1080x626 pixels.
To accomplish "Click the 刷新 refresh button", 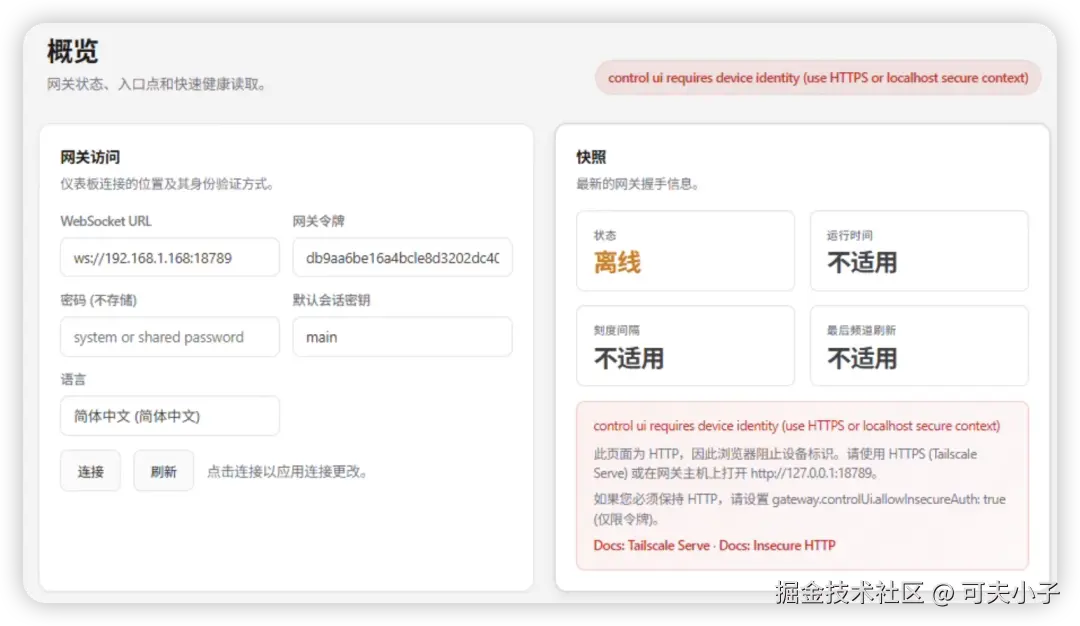I will [163, 471].
